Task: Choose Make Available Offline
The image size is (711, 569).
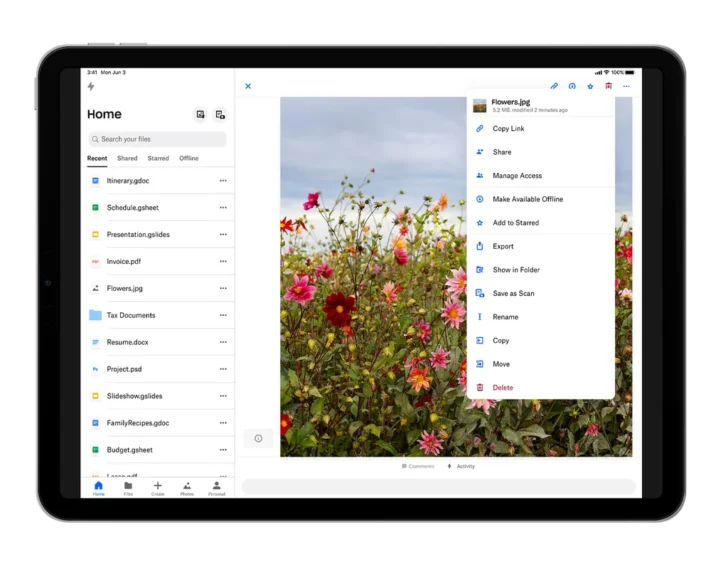Action: pos(541,199)
